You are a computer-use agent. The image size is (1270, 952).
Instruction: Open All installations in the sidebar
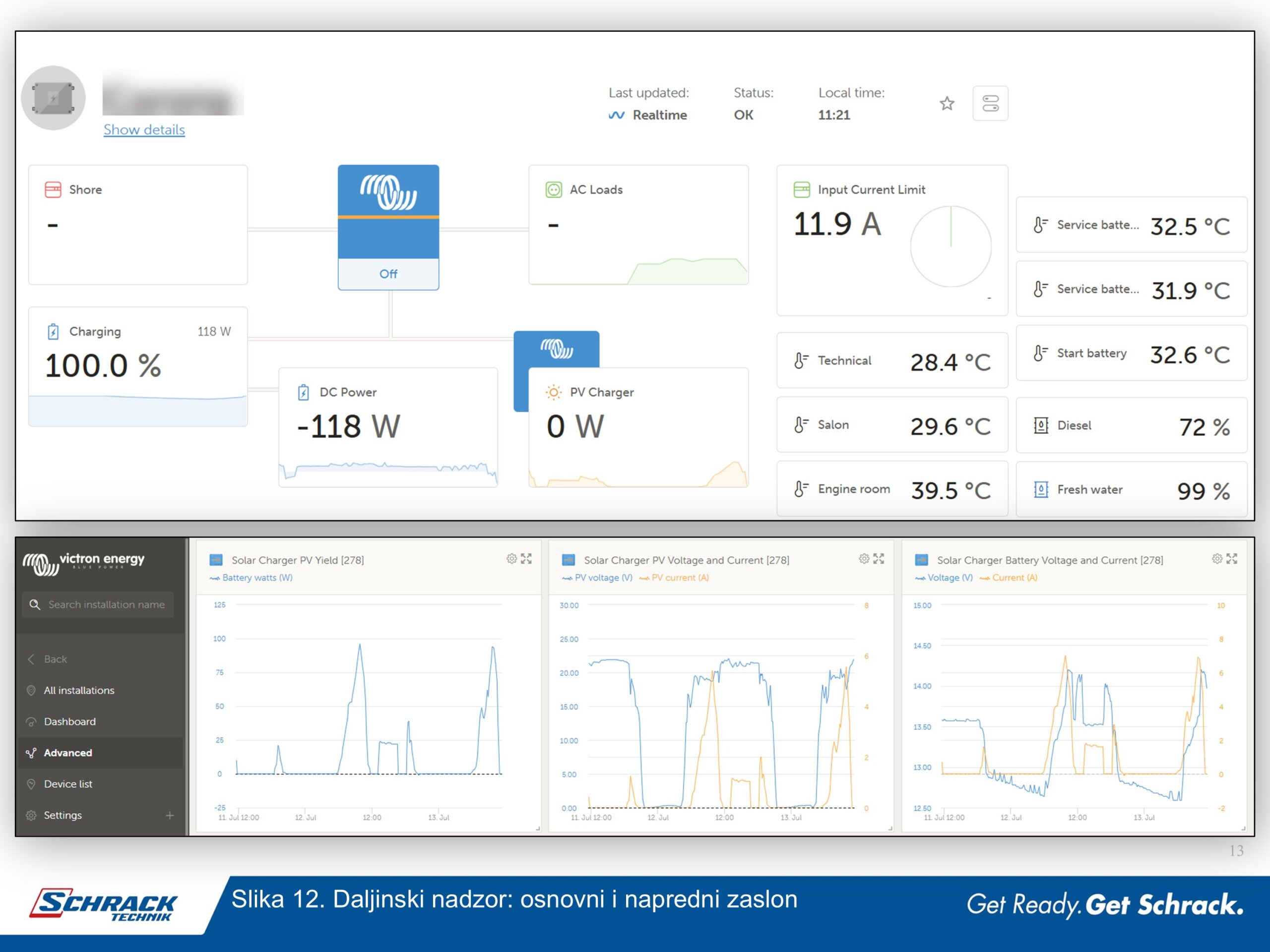[x=79, y=690]
